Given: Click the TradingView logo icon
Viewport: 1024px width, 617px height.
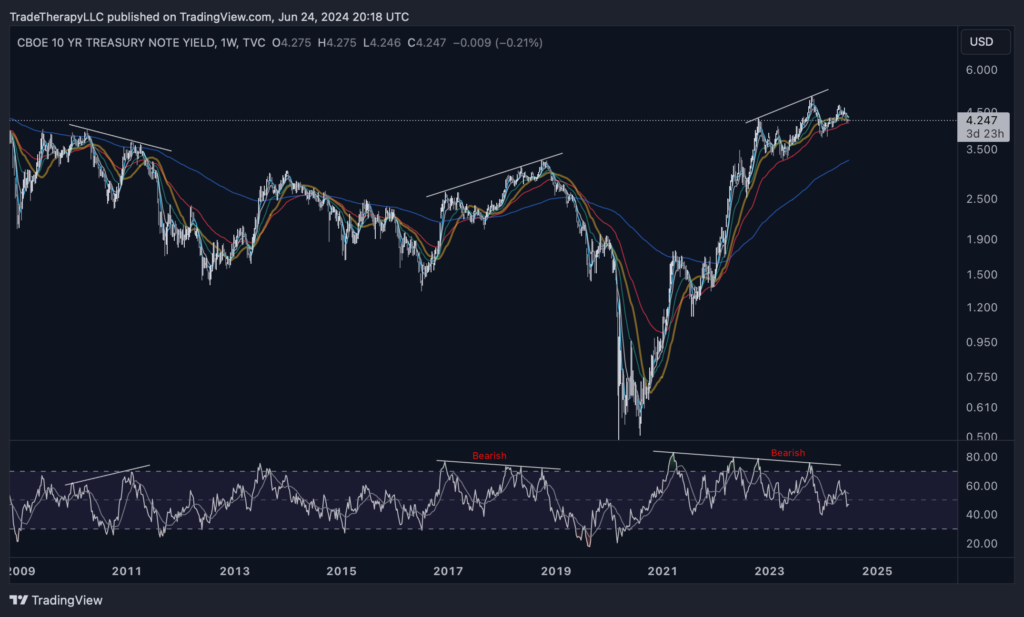Looking at the screenshot, I should click(19, 600).
